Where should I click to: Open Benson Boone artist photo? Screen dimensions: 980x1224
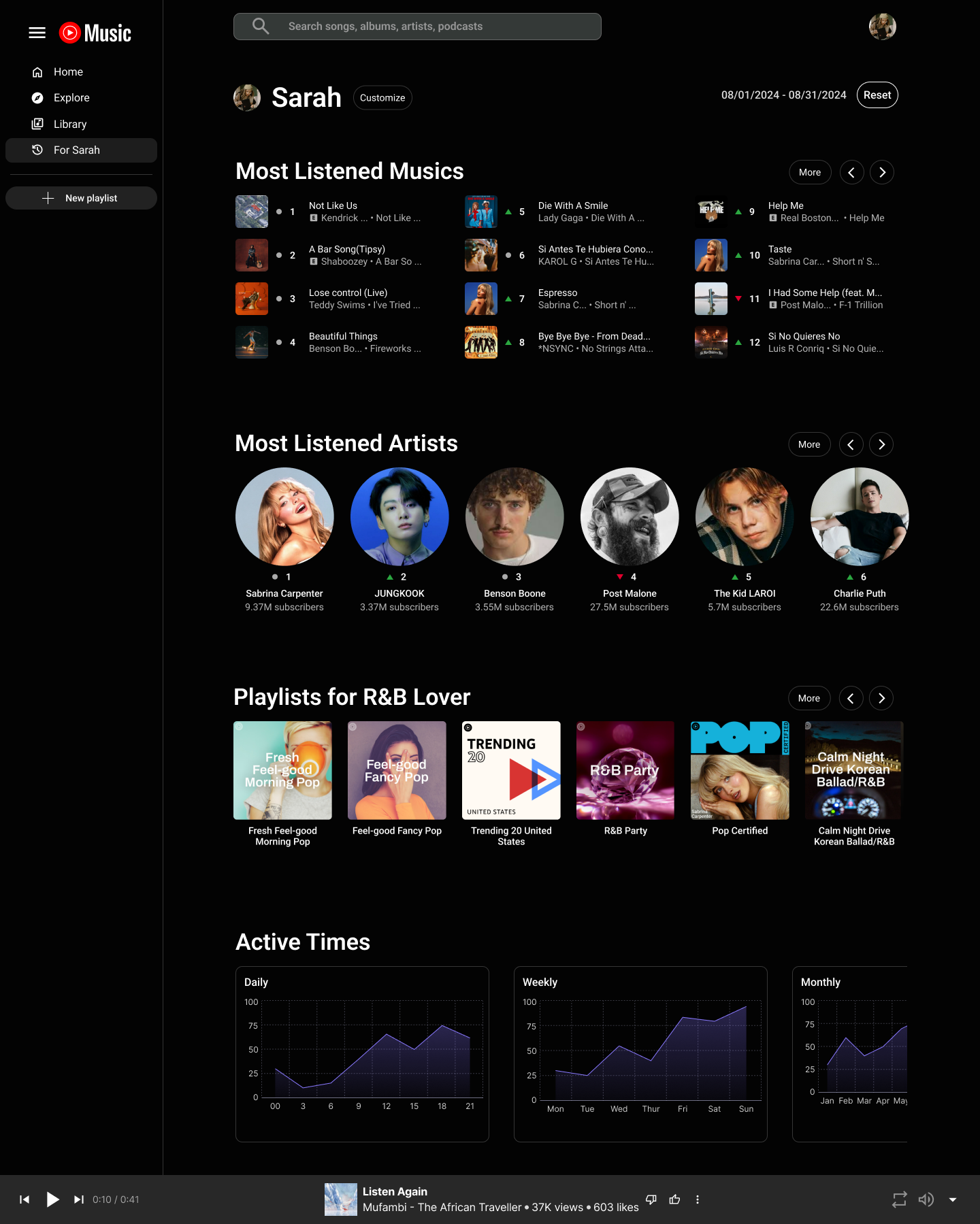pos(514,516)
